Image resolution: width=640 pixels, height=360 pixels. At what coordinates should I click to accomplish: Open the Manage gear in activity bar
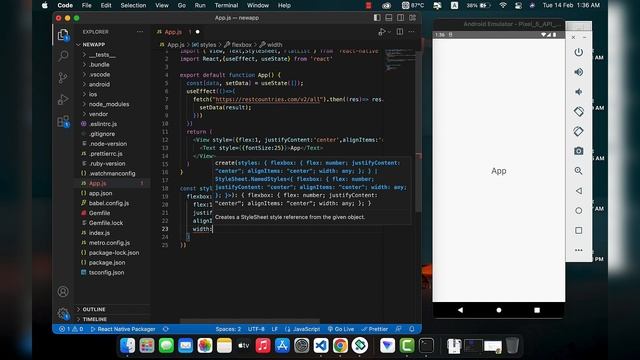63,313
